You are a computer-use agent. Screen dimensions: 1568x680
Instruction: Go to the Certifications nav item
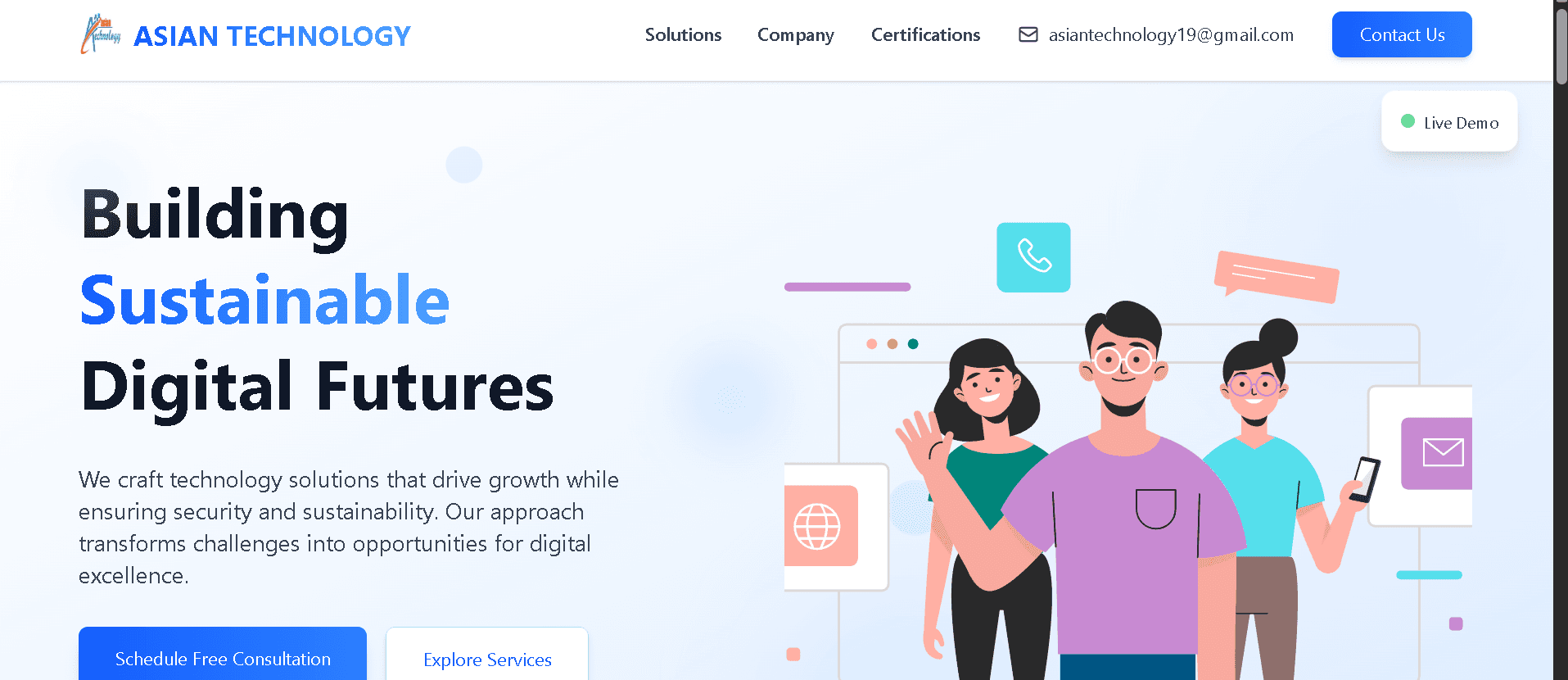[x=925, y=34]
